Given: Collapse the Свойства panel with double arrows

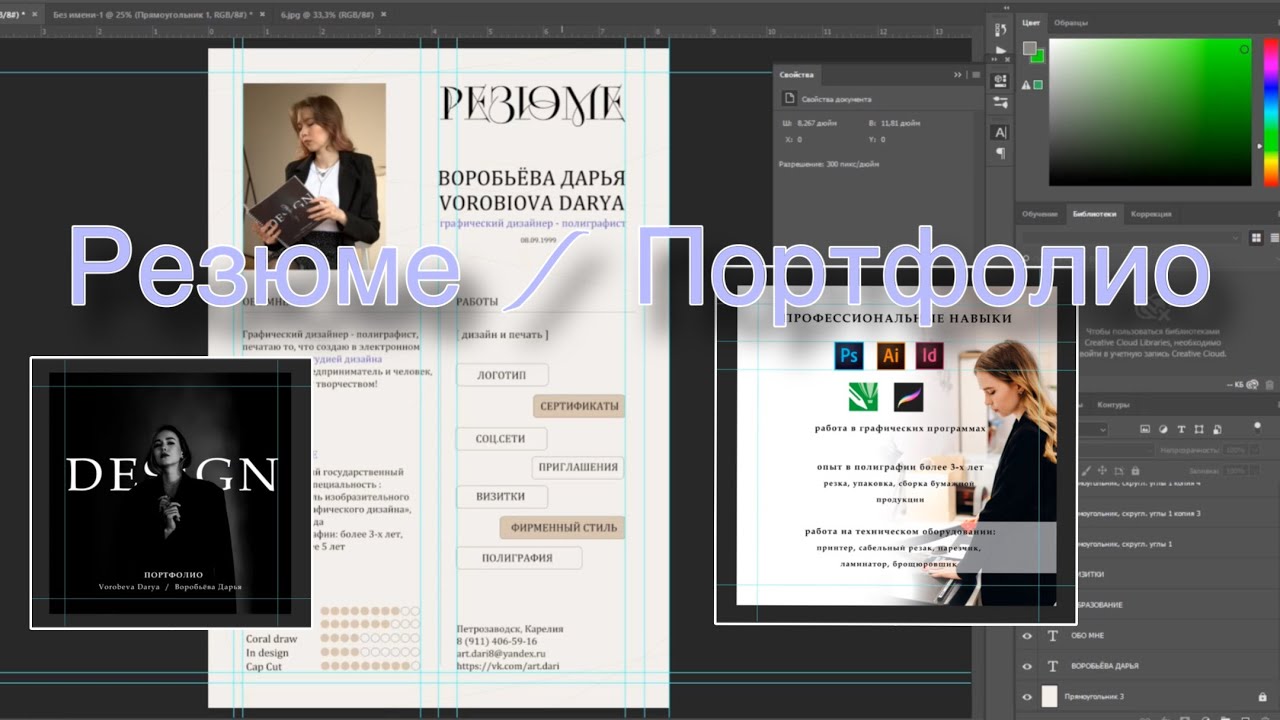Looking at the screenshot, I should pos(957,75).
